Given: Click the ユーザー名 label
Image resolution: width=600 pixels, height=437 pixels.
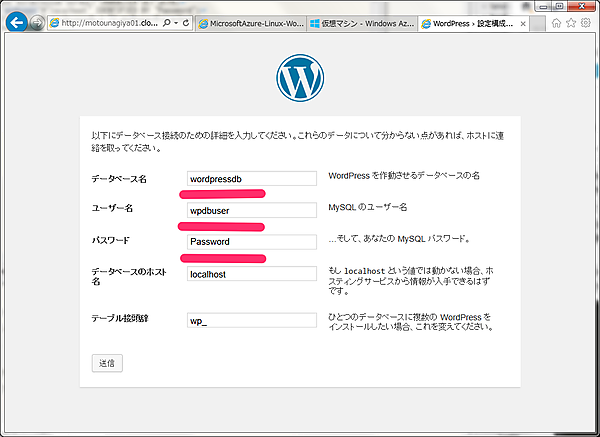Looking at the screenshot, I should click(112, 208).
